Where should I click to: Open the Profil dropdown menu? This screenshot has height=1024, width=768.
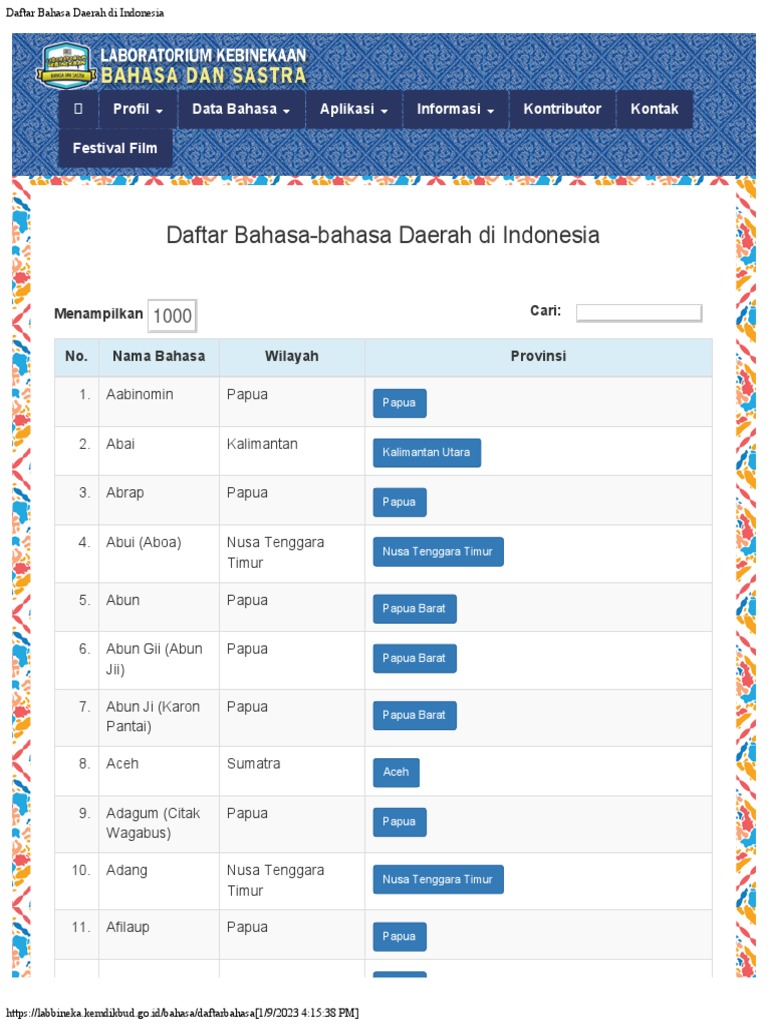coord(137,109)
